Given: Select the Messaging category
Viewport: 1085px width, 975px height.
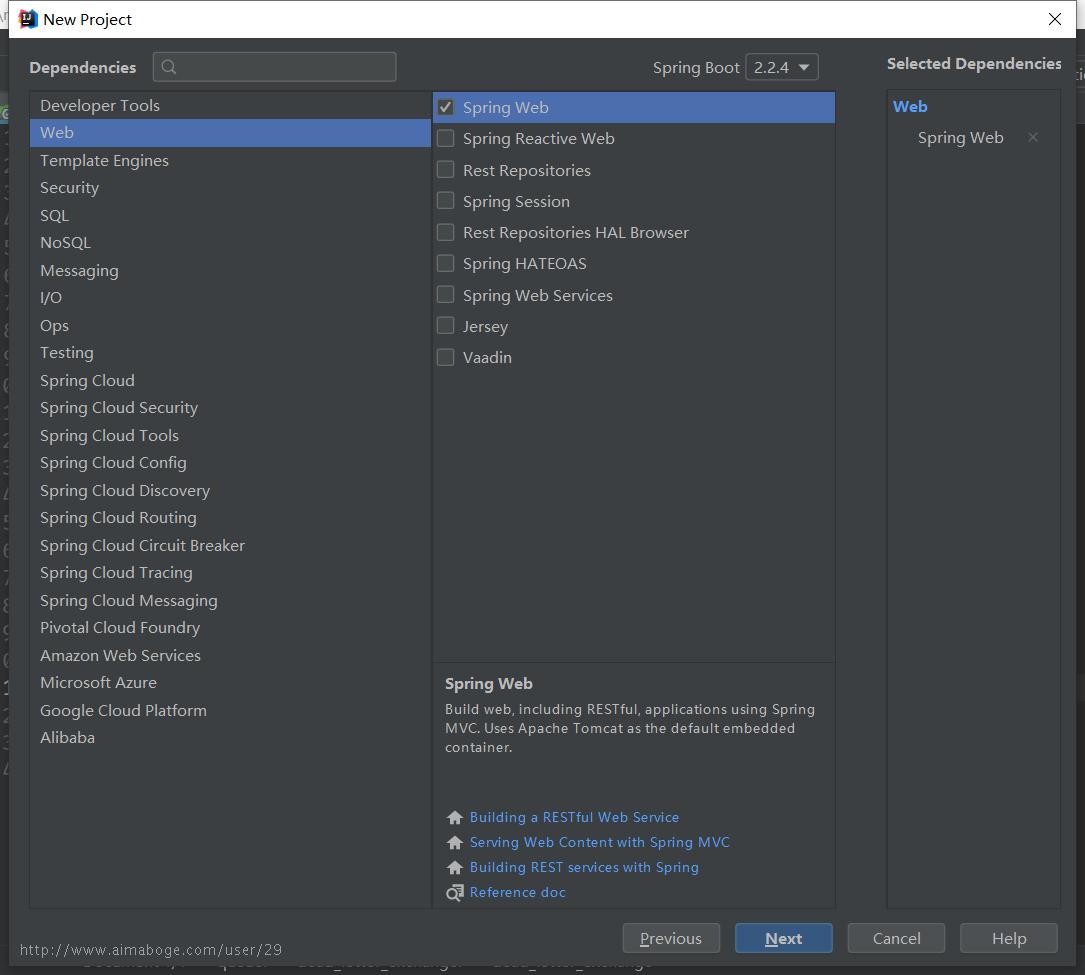Looking at the screenshot, I should click(230, 271).
